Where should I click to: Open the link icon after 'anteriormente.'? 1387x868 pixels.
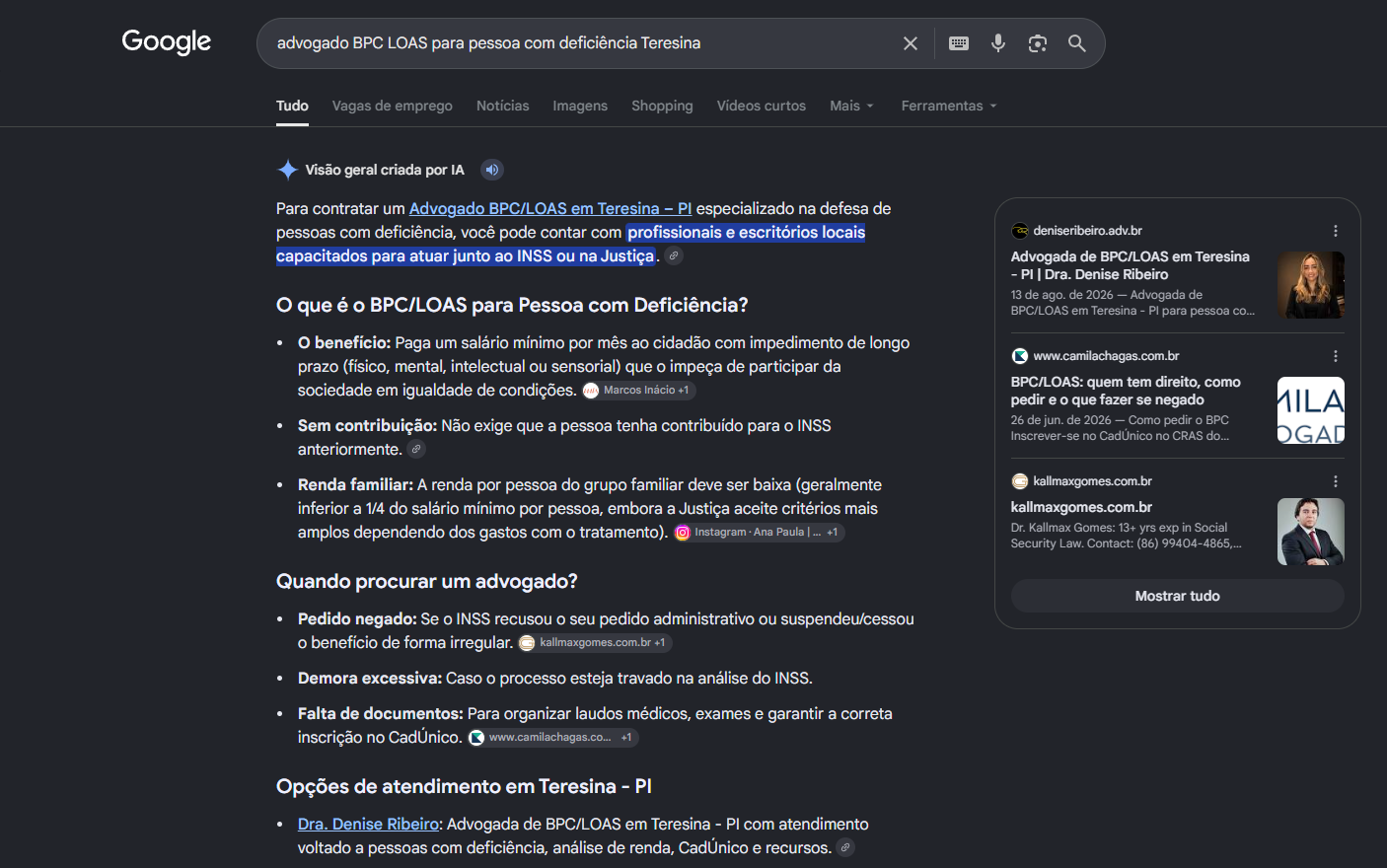416,449
